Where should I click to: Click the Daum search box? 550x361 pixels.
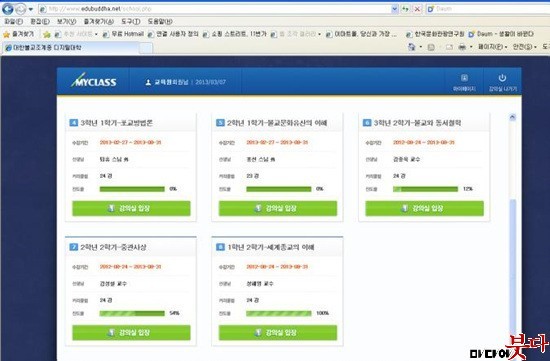(488, 9)
